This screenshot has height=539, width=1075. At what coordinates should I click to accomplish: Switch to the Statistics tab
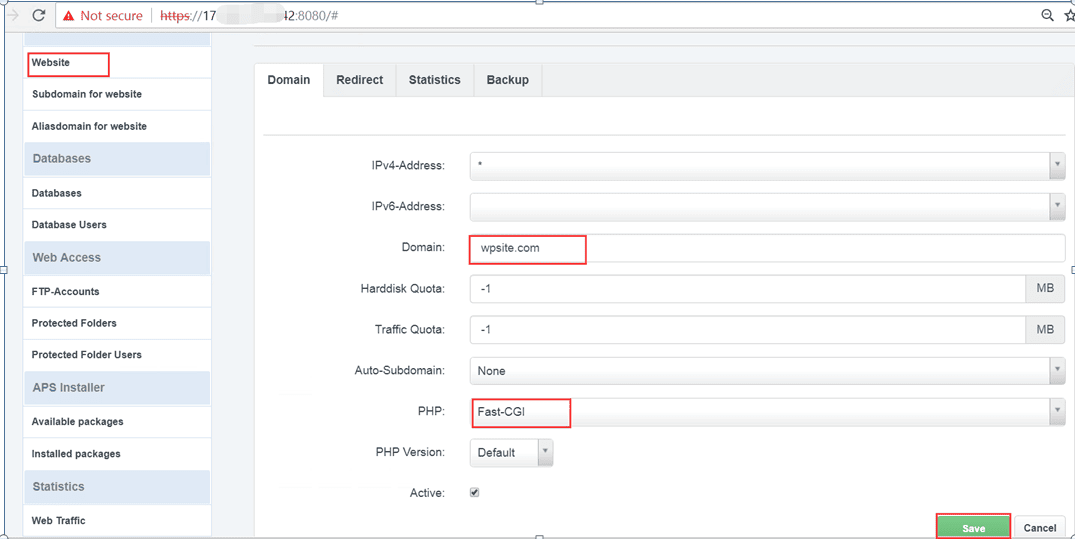coord(435,80)
